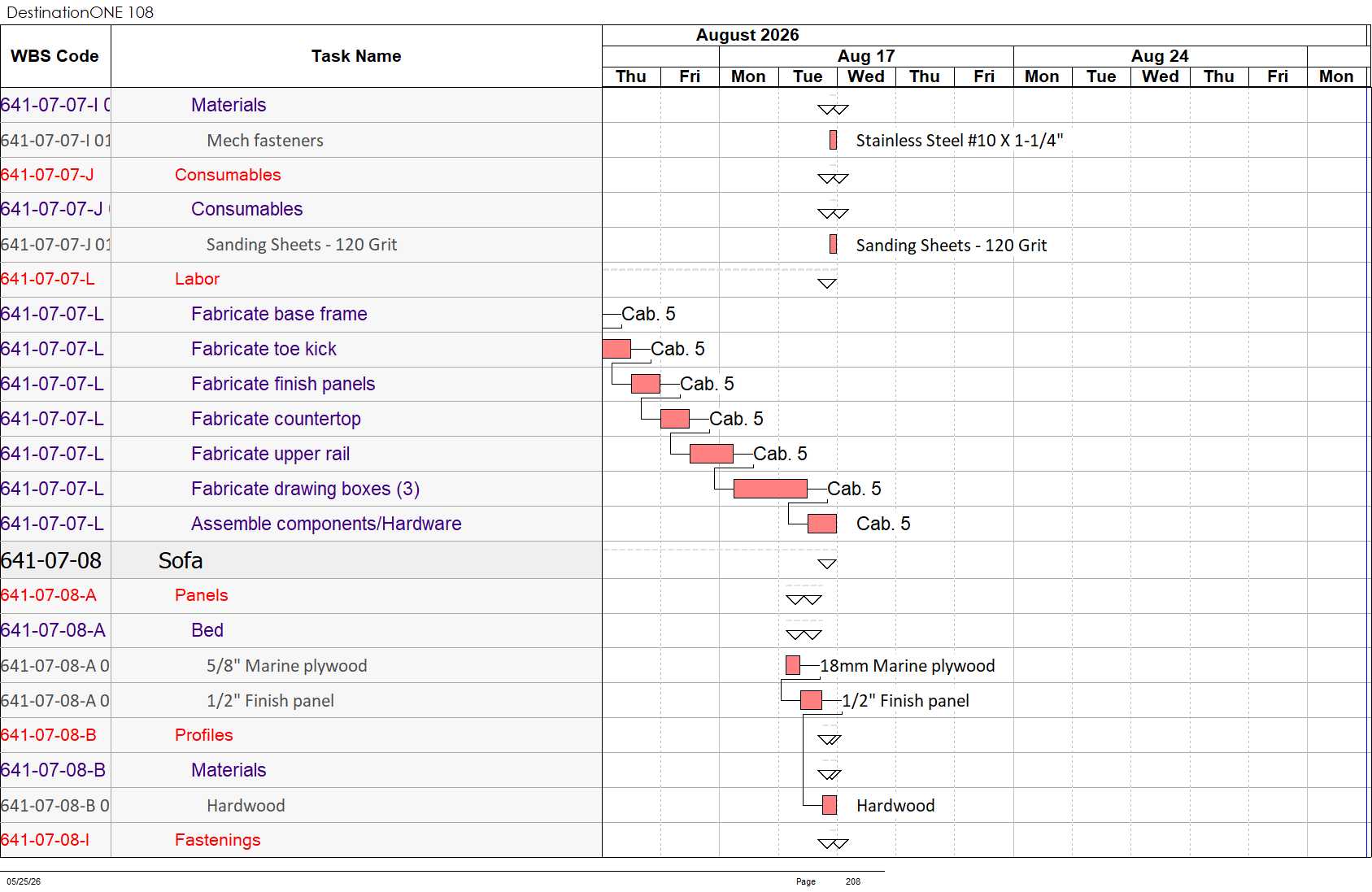1372x892 pixels.
Task: Click the 05/25/26 footer date
Action: (24, 881)
